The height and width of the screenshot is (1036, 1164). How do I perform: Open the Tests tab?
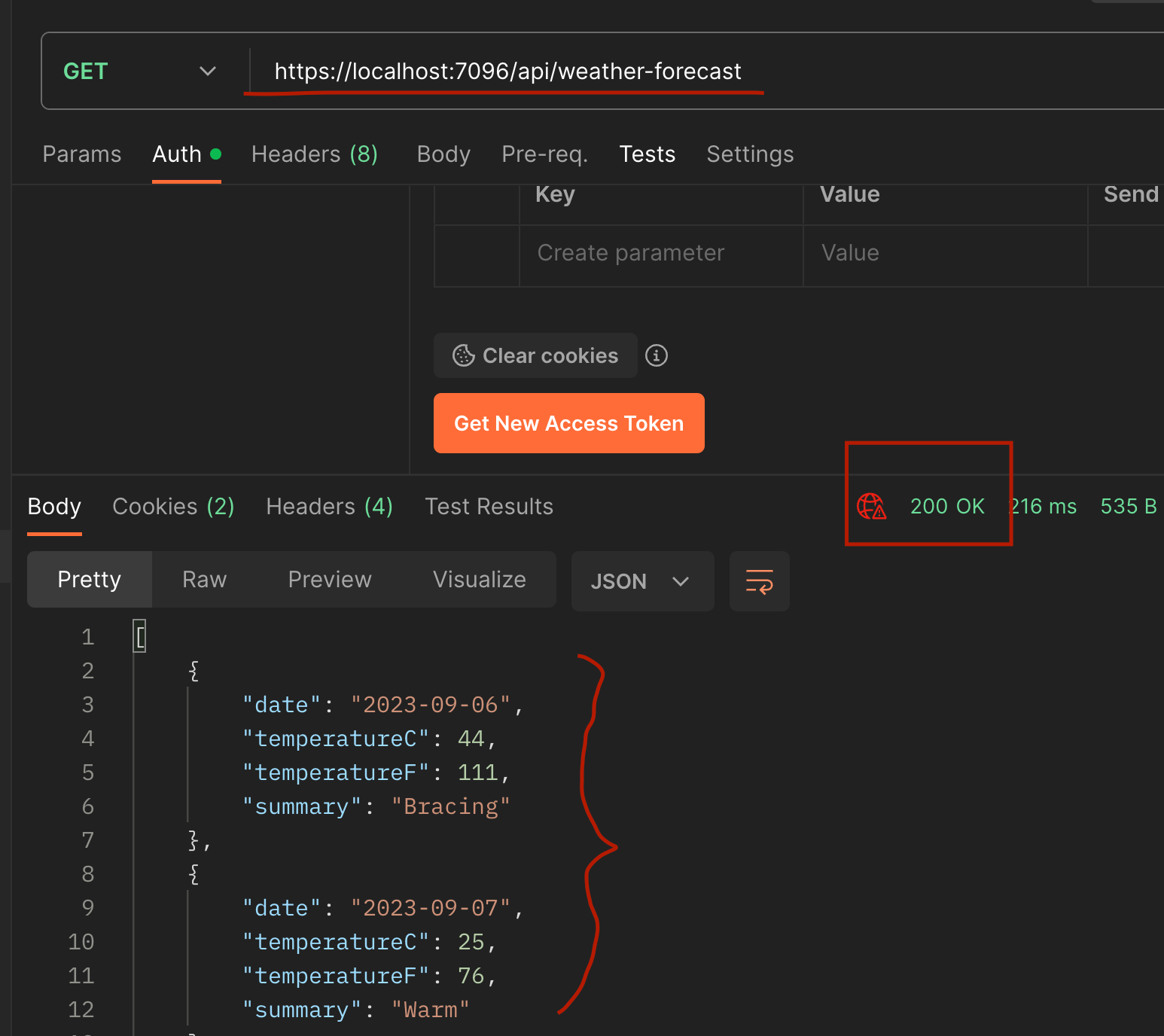click(647, 154)
